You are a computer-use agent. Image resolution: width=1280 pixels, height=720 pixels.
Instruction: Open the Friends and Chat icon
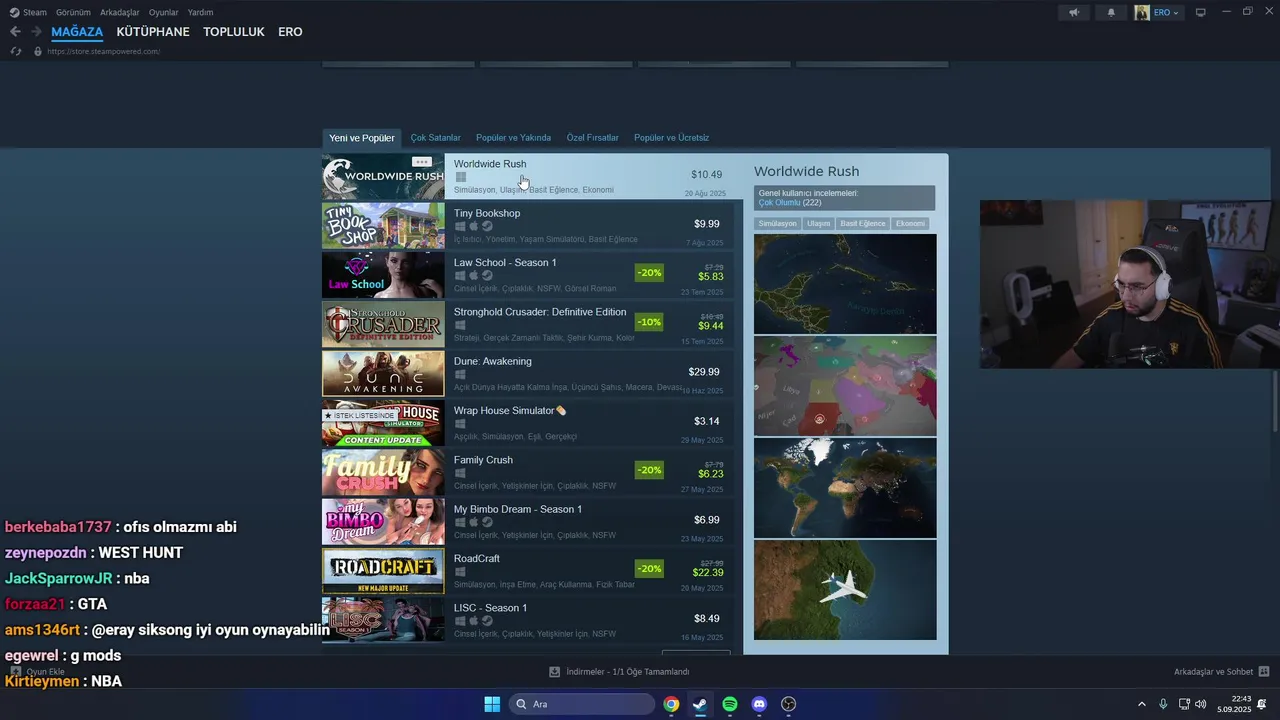click(x=1264, y=672)
